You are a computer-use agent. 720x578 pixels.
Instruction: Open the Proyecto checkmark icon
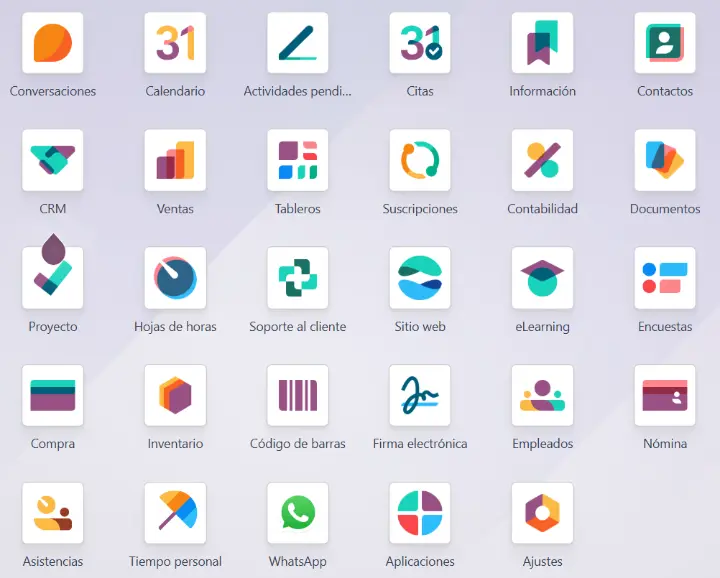click(53, 278)
